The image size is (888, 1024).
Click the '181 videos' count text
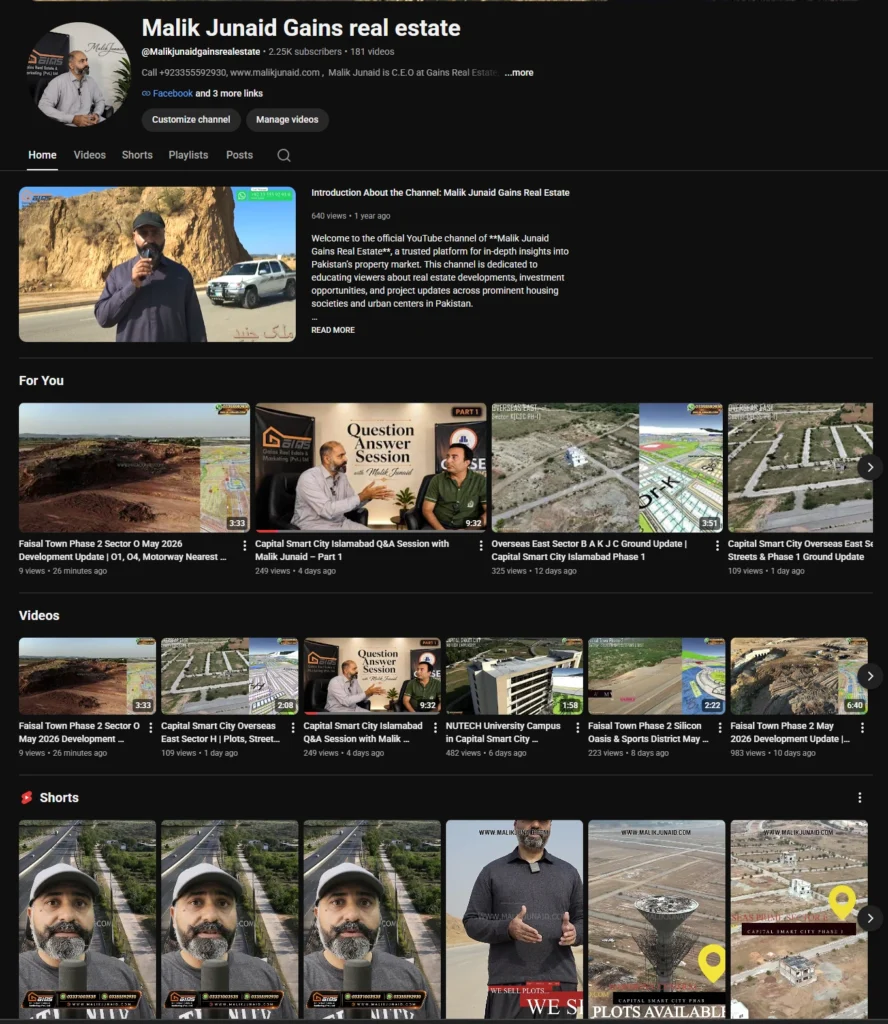(x=372, y=52)
